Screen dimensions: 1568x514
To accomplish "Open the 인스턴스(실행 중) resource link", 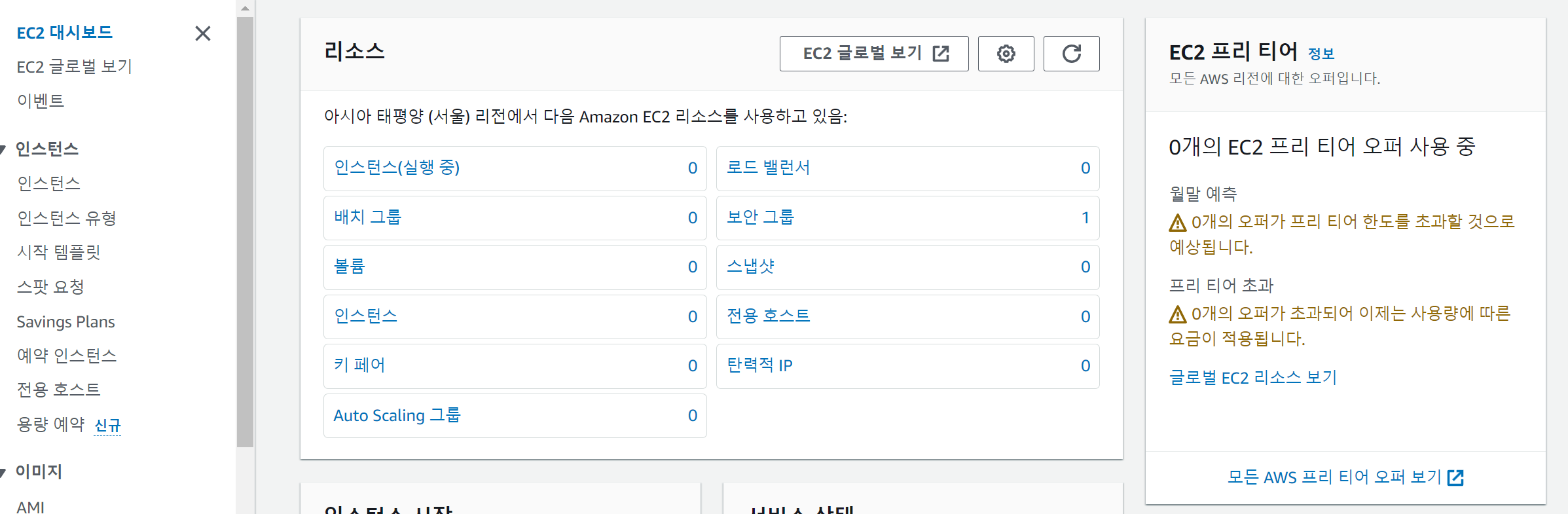I will [x=397, y=168].
